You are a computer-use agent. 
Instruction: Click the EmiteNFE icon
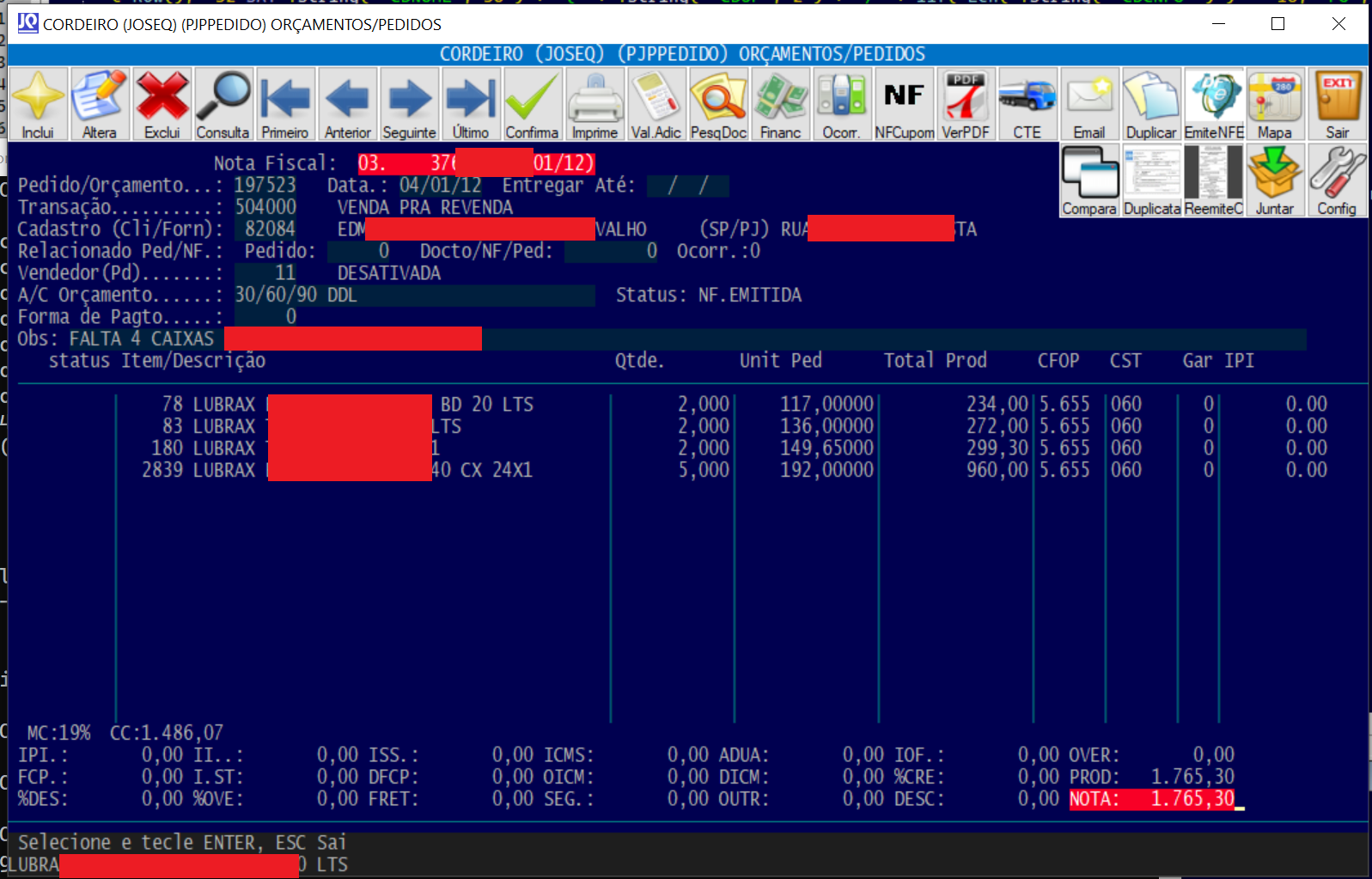click(1213, 104)
